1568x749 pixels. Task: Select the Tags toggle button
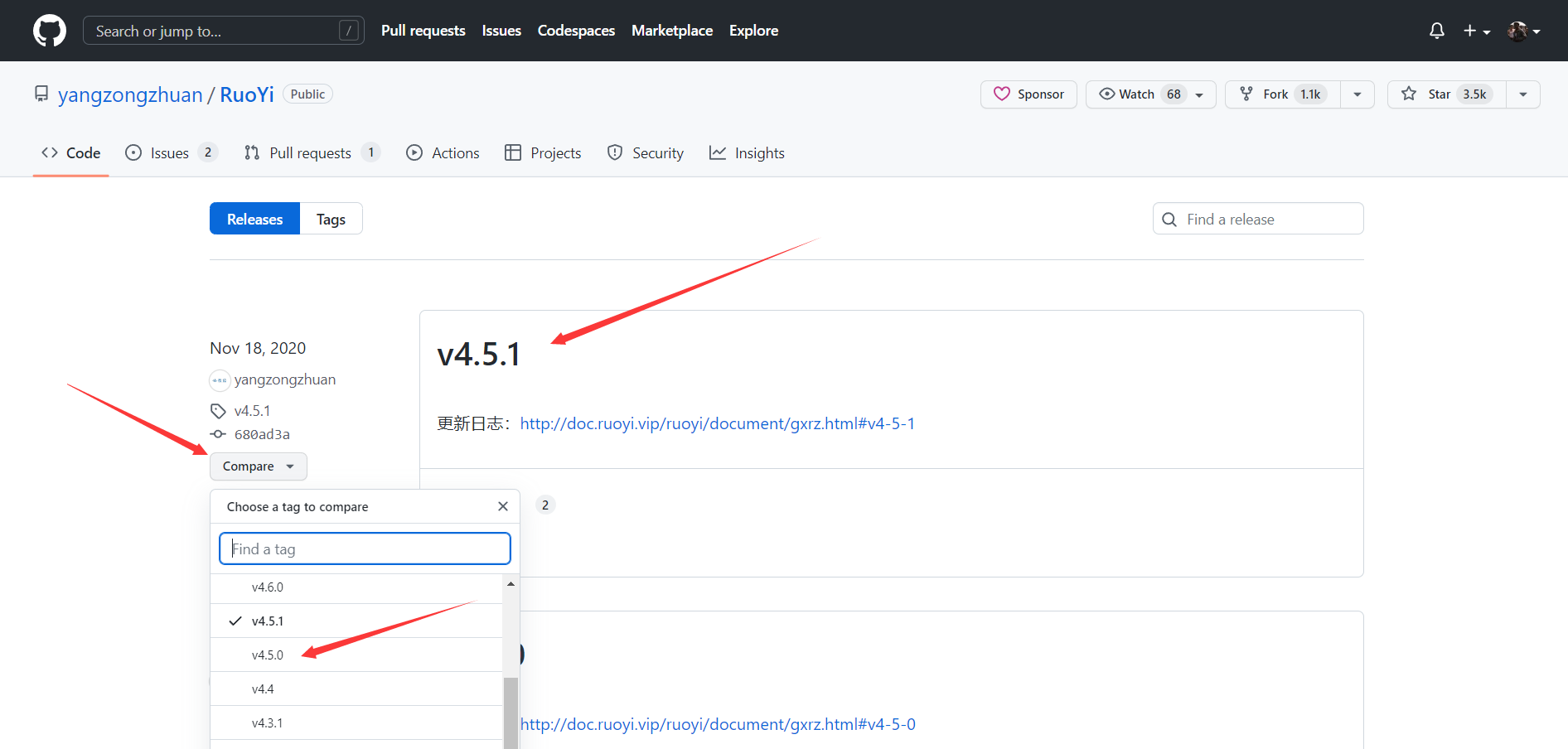tap(331, 219)
